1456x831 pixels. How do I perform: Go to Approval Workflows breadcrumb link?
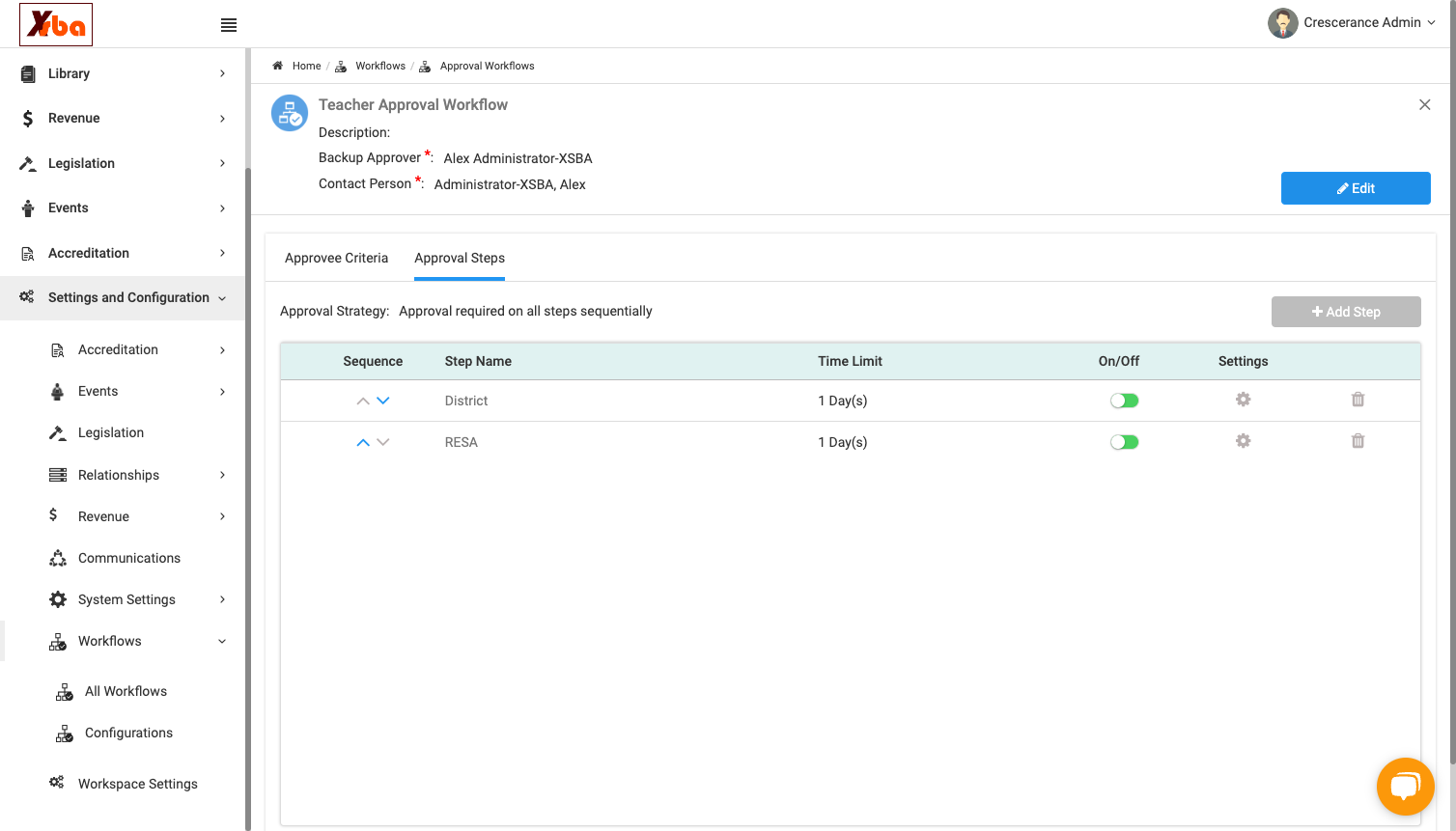tap(487, 66)
